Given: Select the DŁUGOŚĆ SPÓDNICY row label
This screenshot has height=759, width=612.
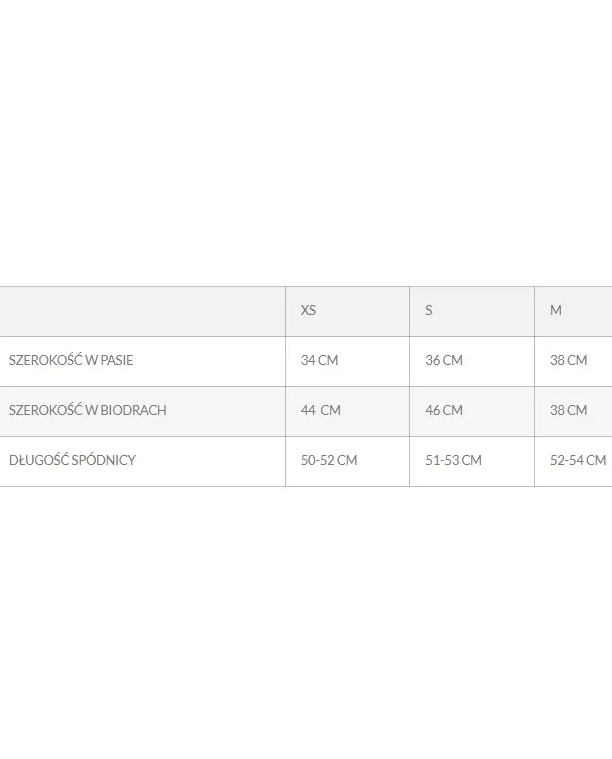Looking at the screenshot, I should pos(72,460).
